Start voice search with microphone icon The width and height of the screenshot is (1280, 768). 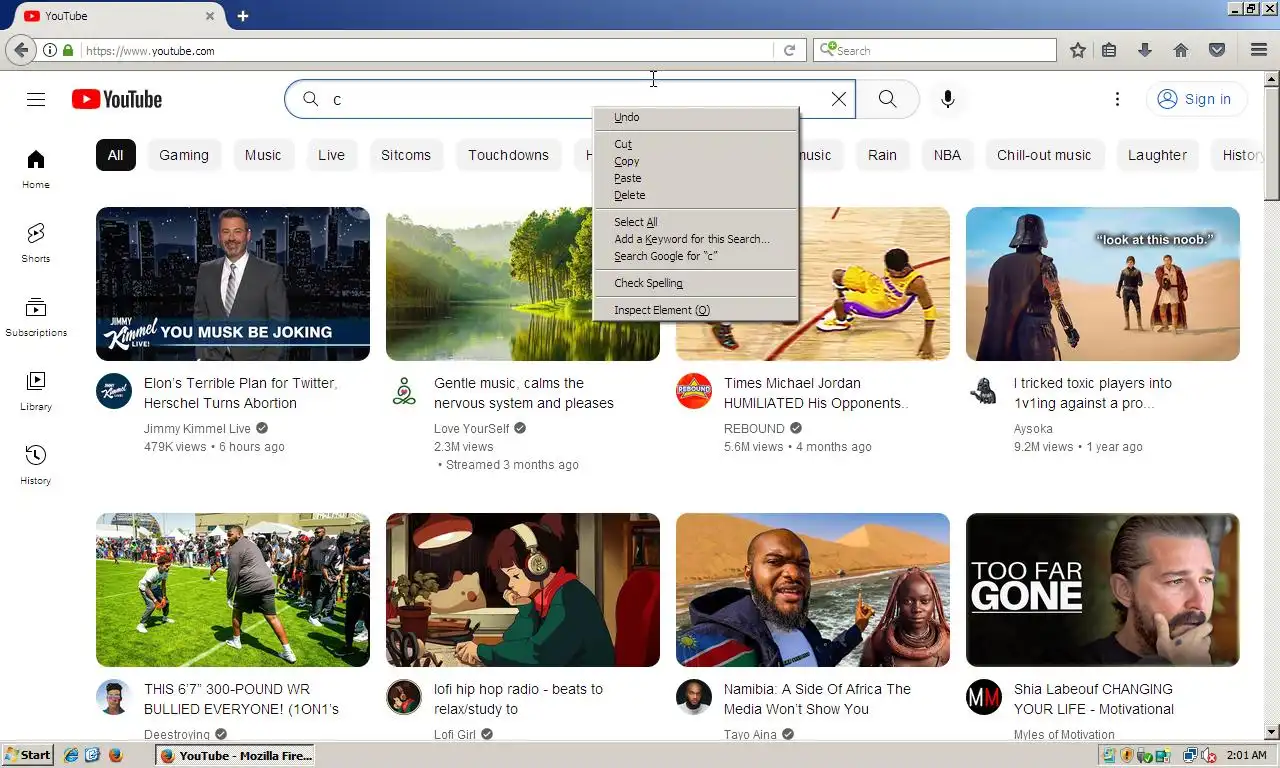(x=948, y=99)
